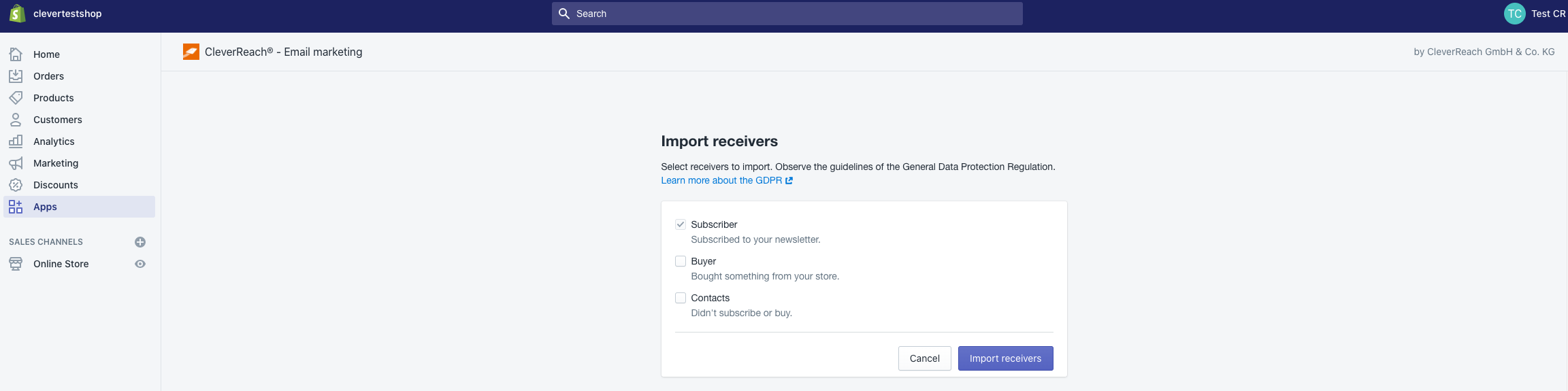1568x391 pixels.
Task: Click the Discounts badge icon
Action: click(x=16, y=185)
